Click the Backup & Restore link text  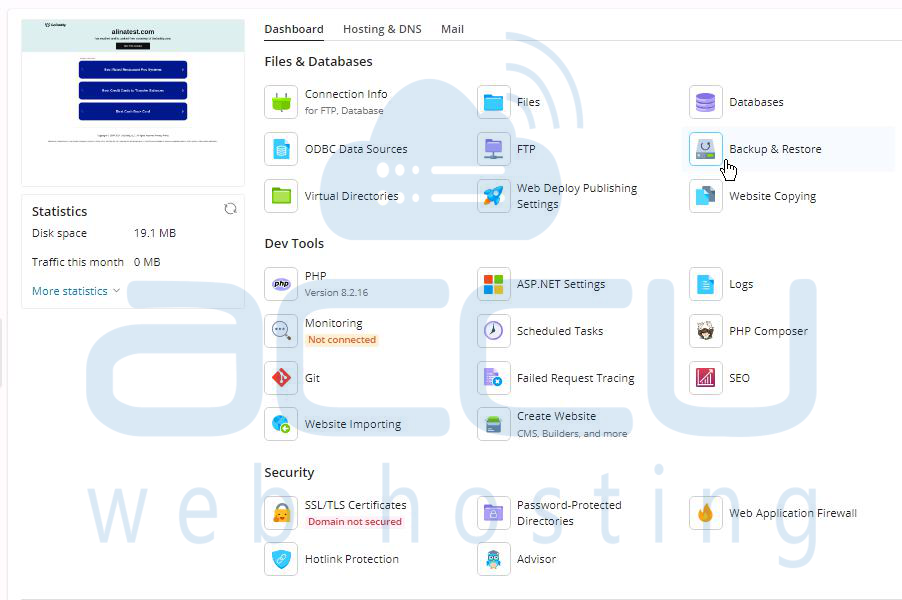tap(775, 149)
